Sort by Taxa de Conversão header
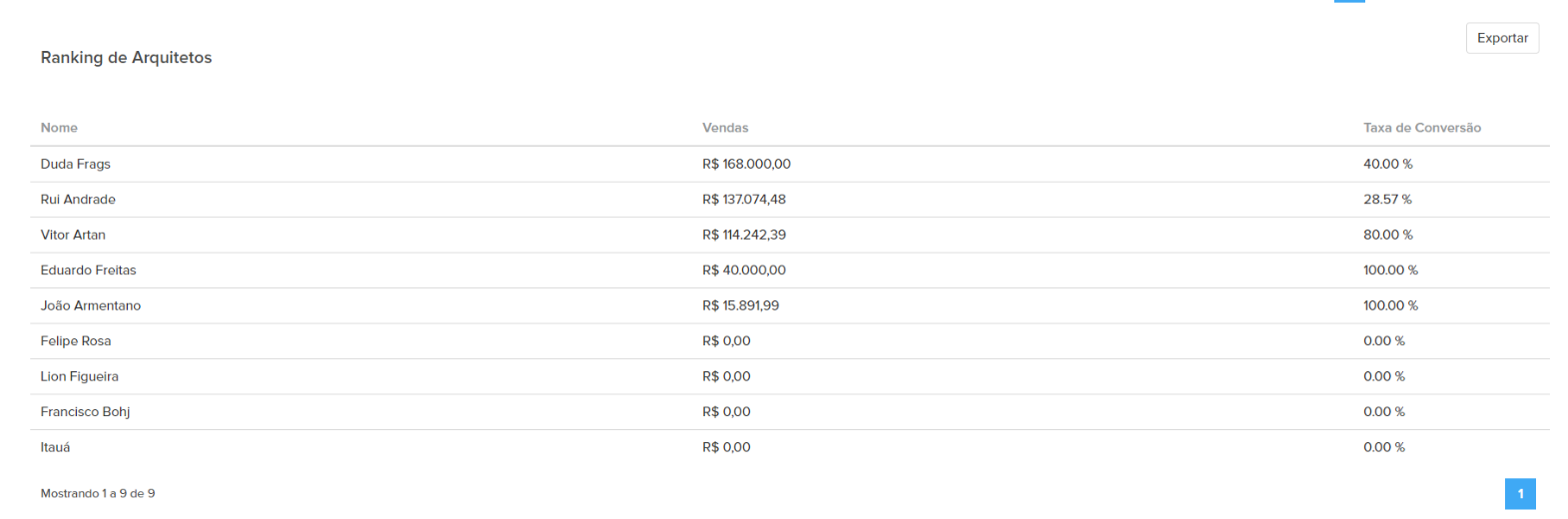The image size is (1568, 519). pos(1421,128)
